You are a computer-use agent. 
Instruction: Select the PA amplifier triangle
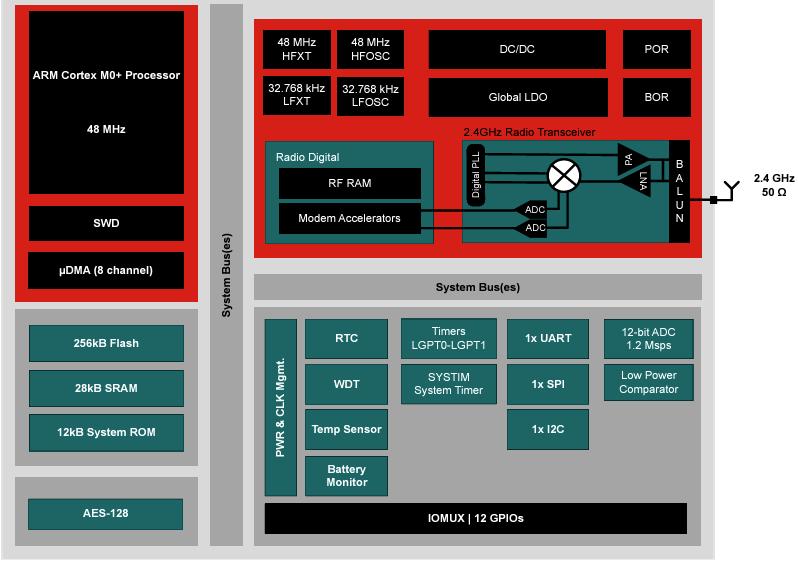coord(630,157)
